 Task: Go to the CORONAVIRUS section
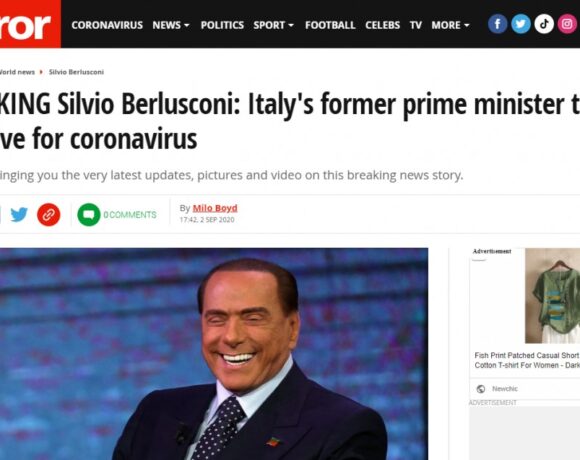click(x=107, y=25)
